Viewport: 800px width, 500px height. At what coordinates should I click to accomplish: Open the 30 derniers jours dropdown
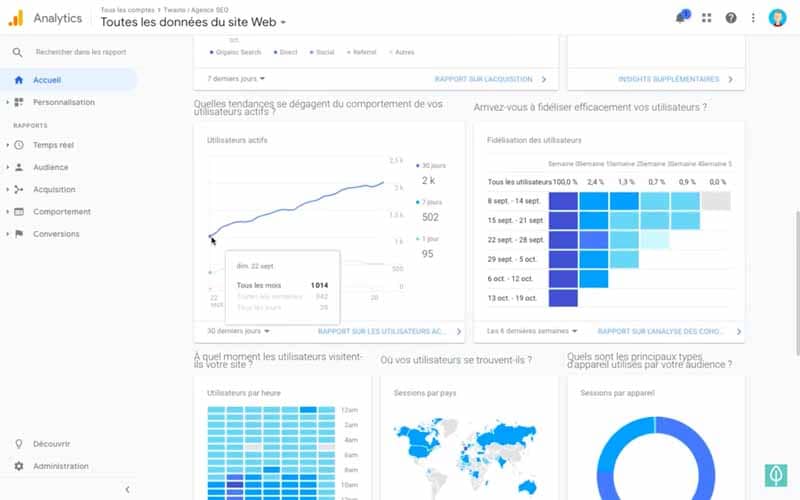click(x=238, y=331)
